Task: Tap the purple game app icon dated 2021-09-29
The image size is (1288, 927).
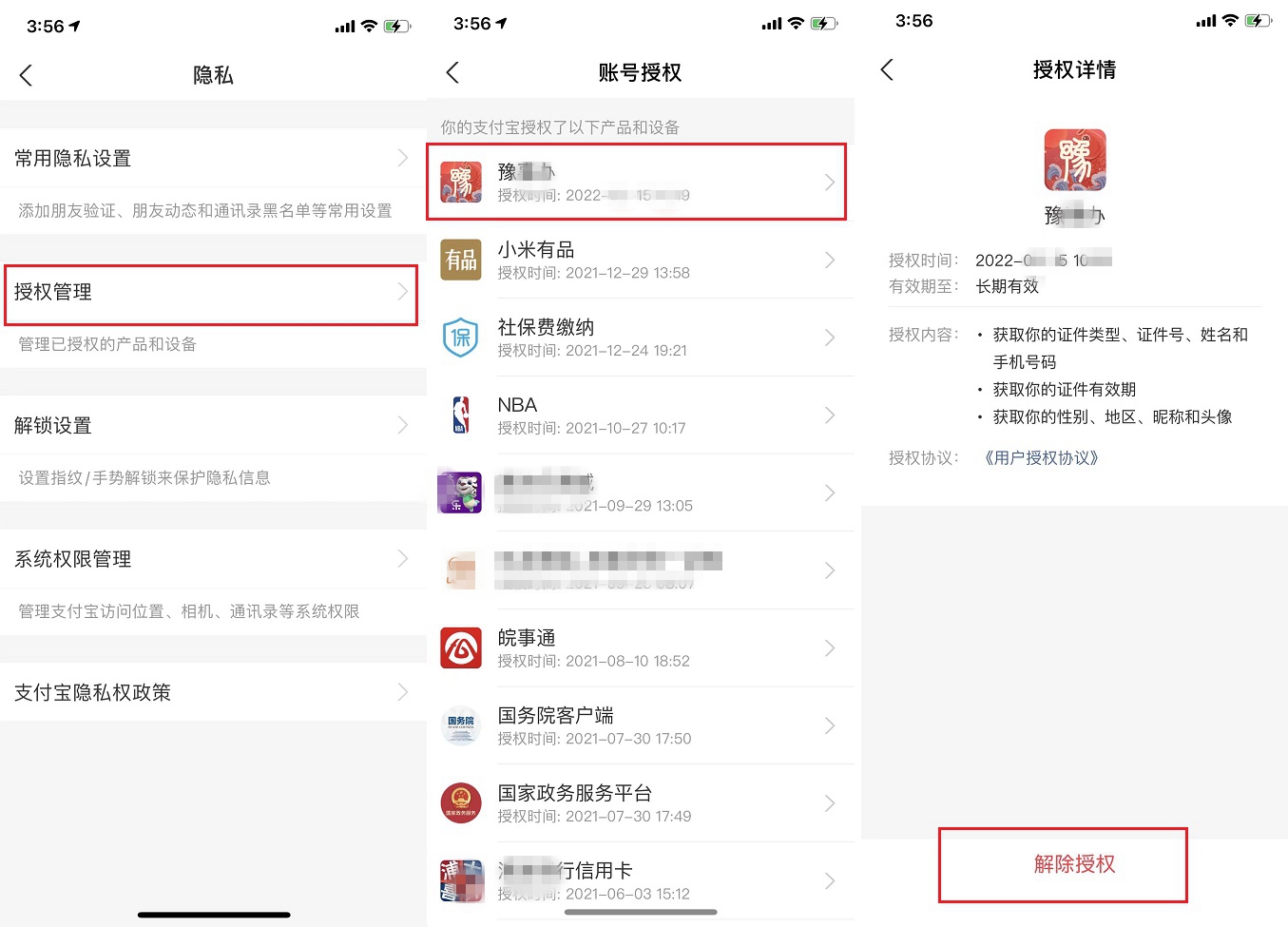Action: click(x=460, y=492)
